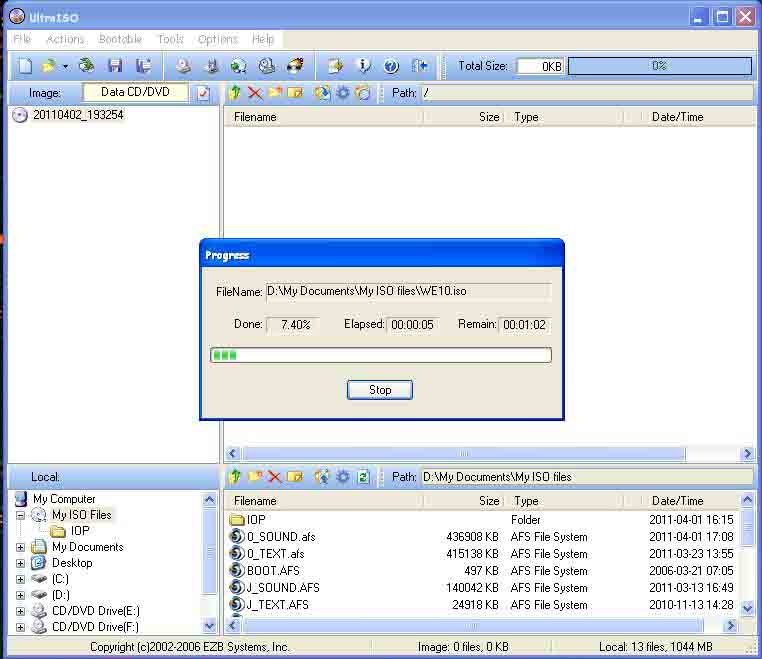The width and height of the screenshot is (762, 659).
Task: Click the New Folder icon in image toolbar
Action: tap(275, 92)
